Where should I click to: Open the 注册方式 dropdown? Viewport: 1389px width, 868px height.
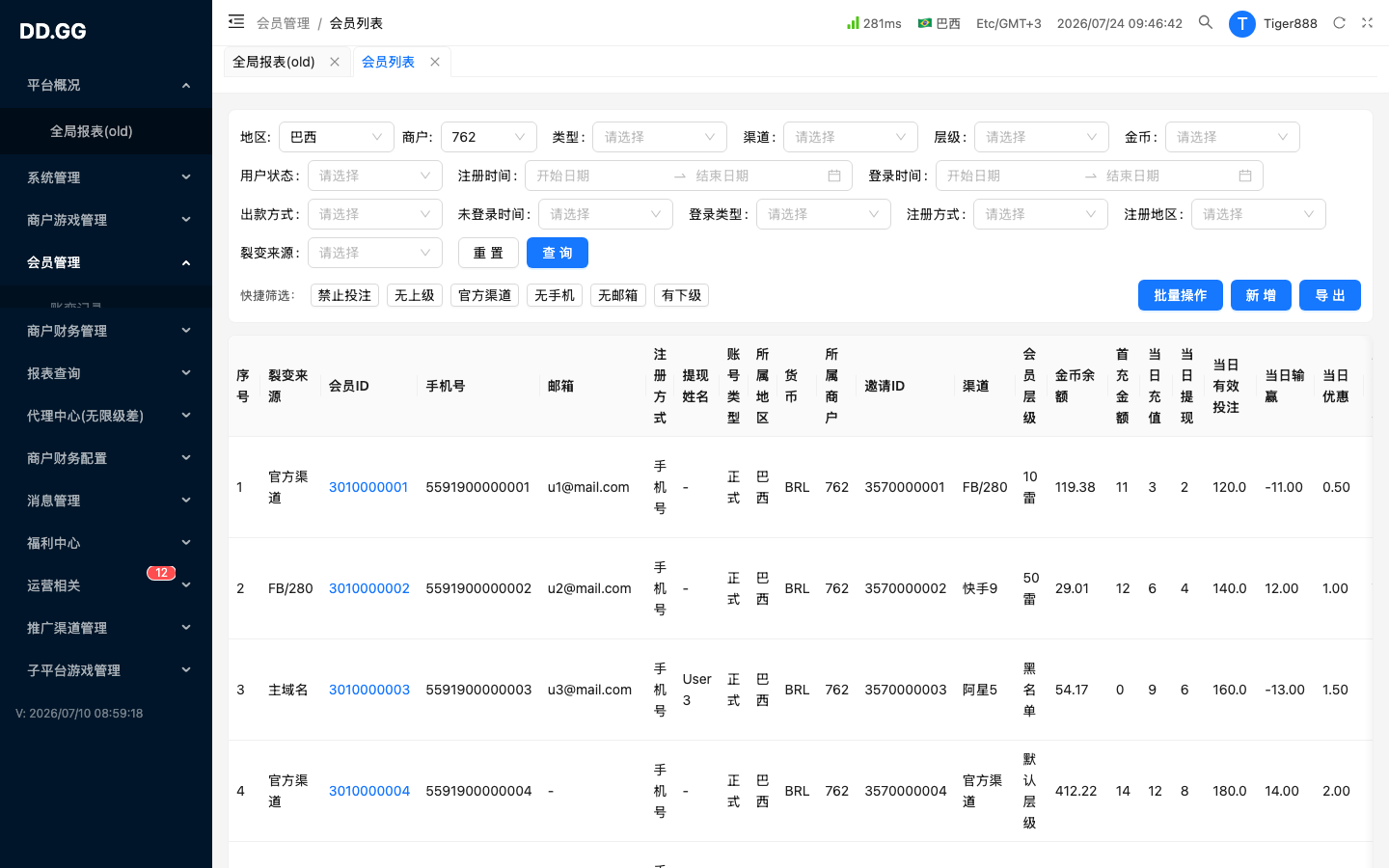point(1041,214)
